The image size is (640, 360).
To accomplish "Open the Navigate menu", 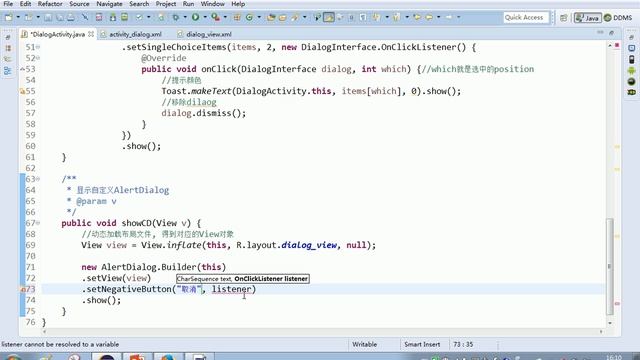I will (x=109, y=4).
